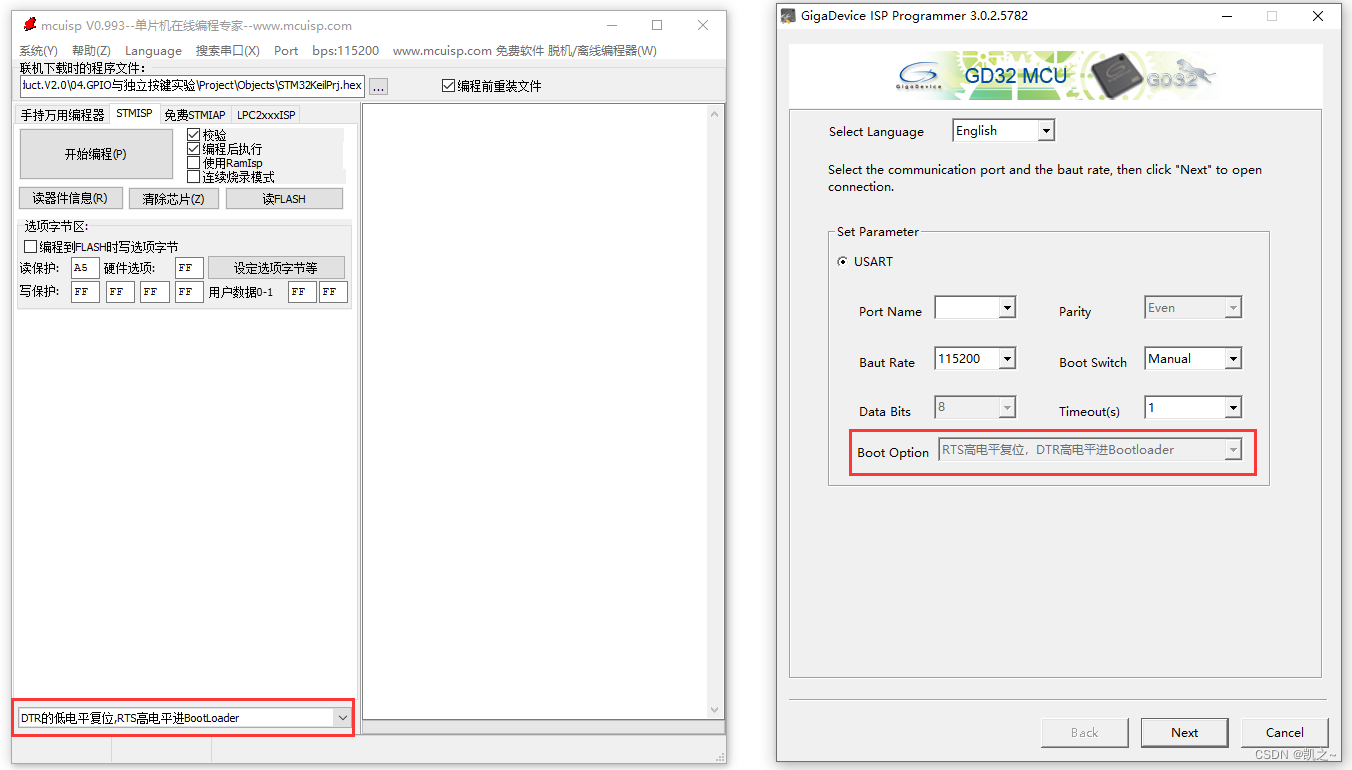Switch to the 手持万用编程器 tab
This screenshot has width=1352, height=770.
pos(62,115)
